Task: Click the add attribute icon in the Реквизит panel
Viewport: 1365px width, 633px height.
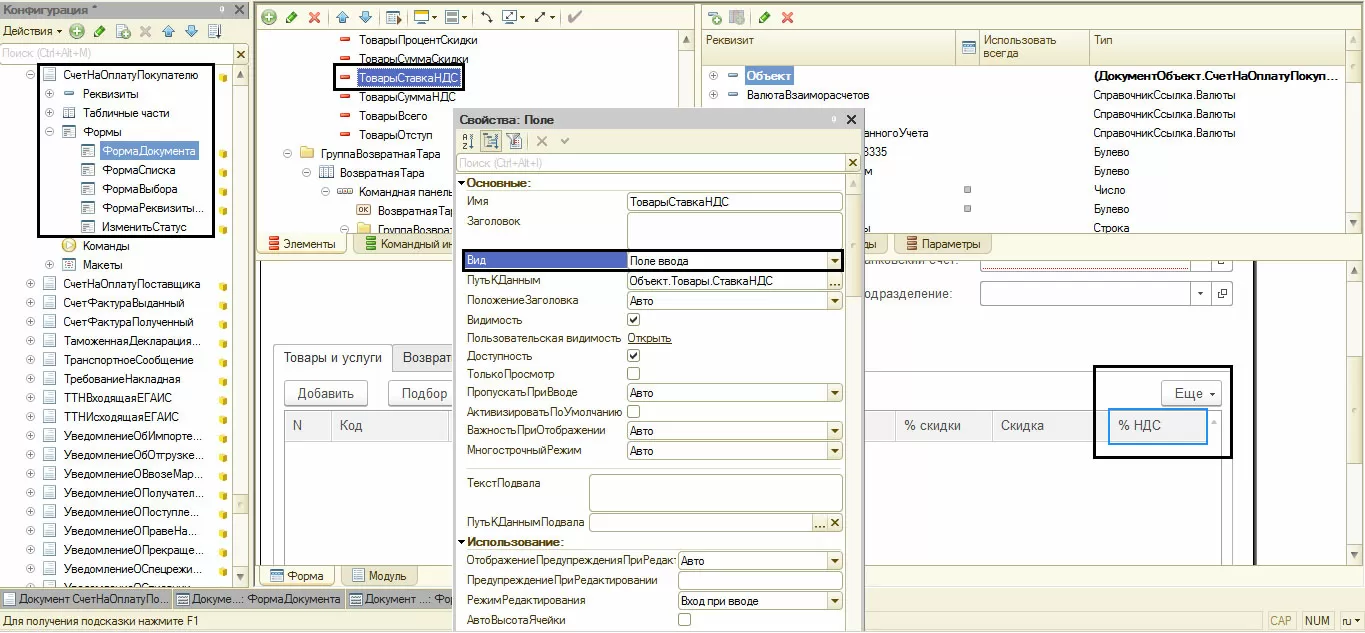Action: coord(715,18)
